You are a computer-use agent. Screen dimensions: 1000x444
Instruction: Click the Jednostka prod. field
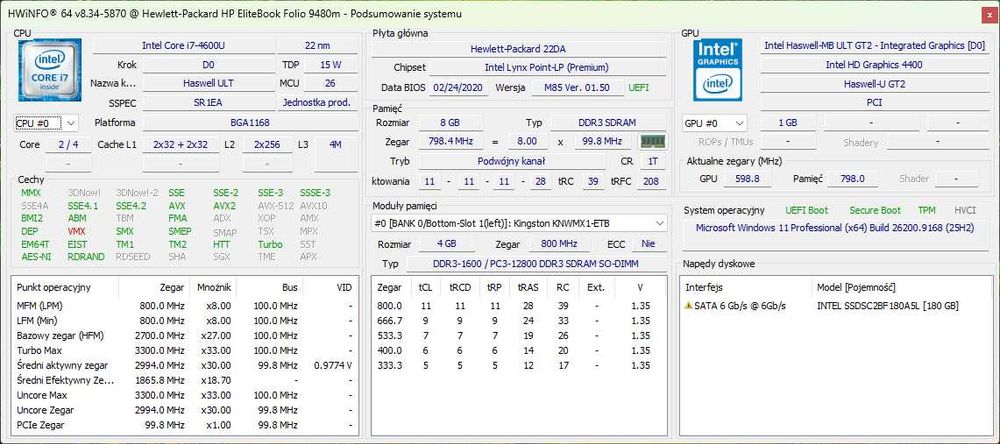pyautogui.click(x=318, y=102)
